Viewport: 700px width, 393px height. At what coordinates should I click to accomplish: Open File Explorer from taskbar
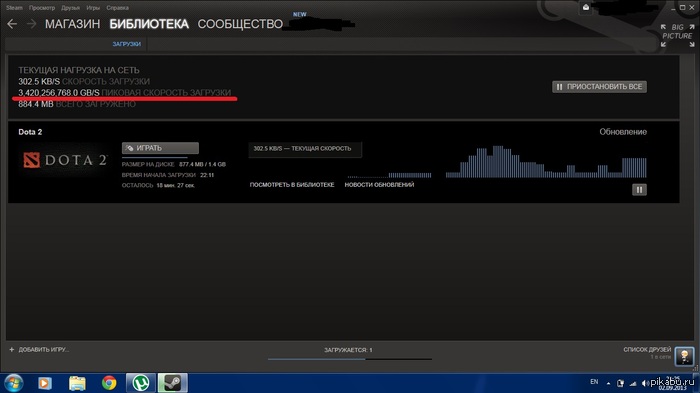77,383
